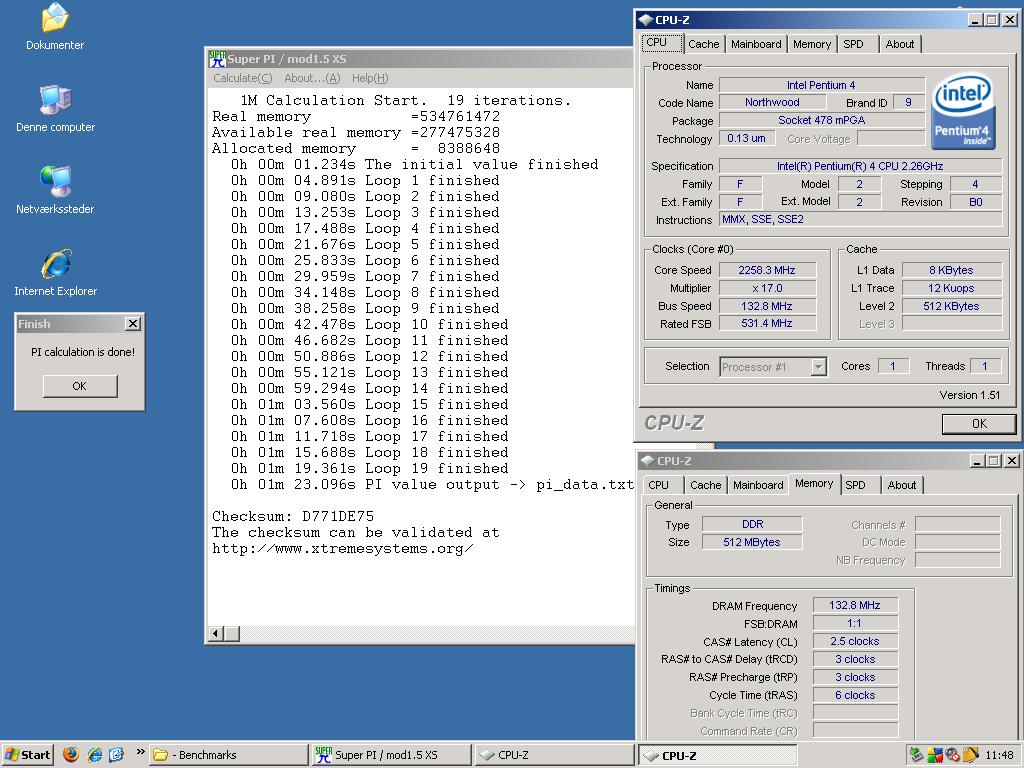Viewport: 1024px width, 768px height.
Task: Select Cache tab in lower CPU-Z window
Action: pyautogui.click(x=705, y=485)
